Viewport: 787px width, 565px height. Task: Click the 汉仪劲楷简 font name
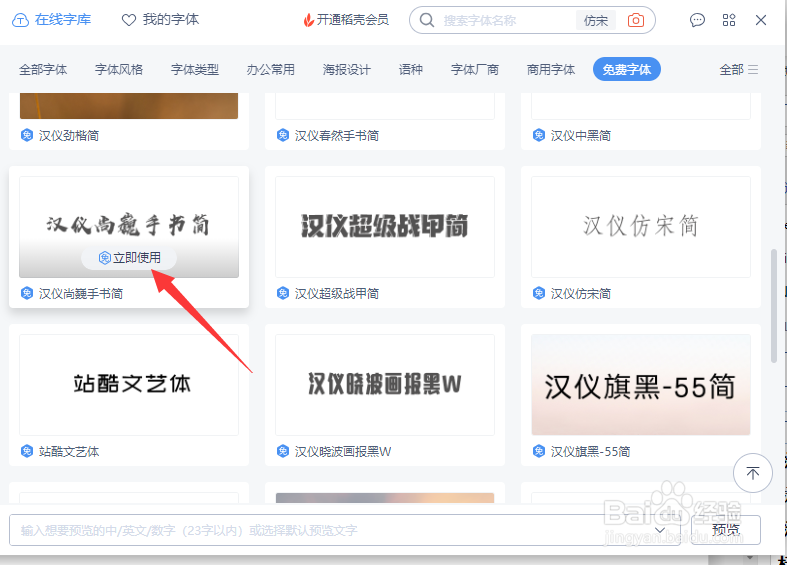[x=69, y=135]
